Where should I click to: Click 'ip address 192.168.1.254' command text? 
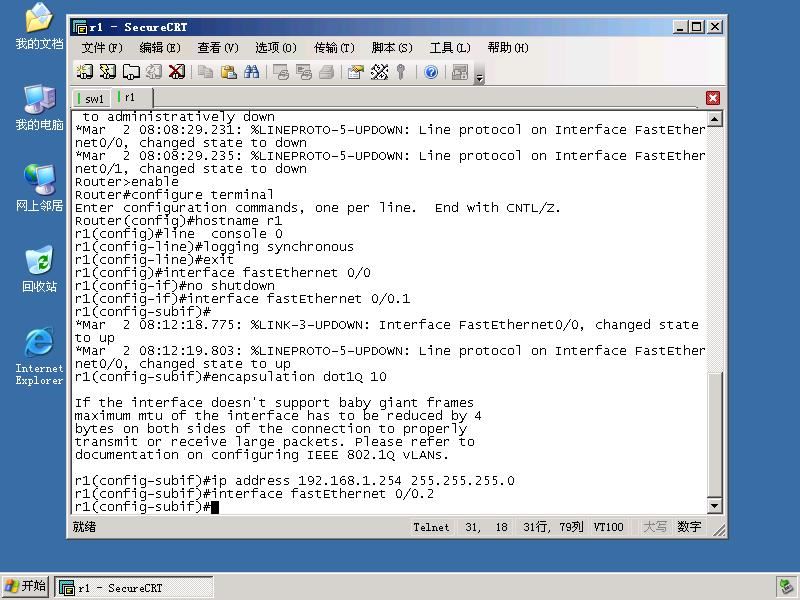(306, 481)
